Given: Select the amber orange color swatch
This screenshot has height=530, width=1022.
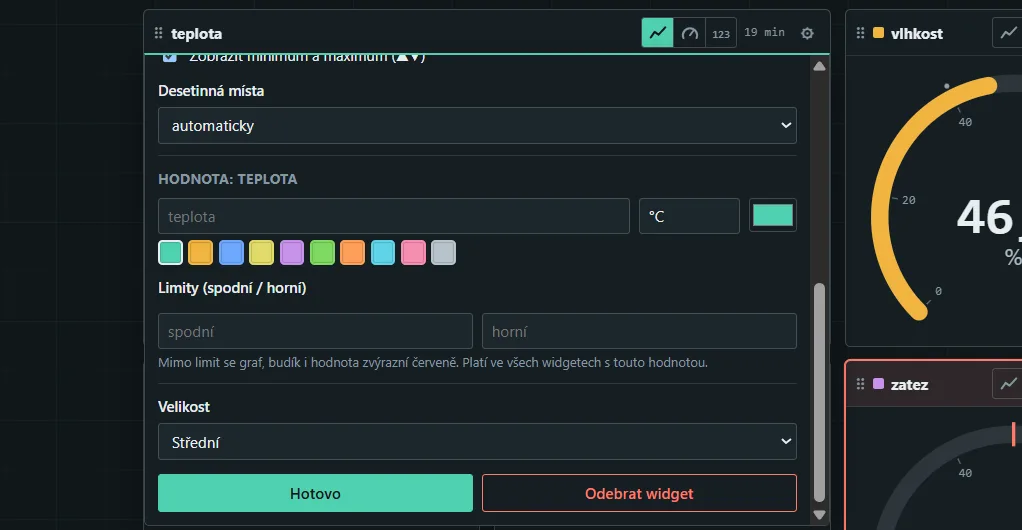Looking at the screenshot, I should pyautogui.click(x=201, y=252).
